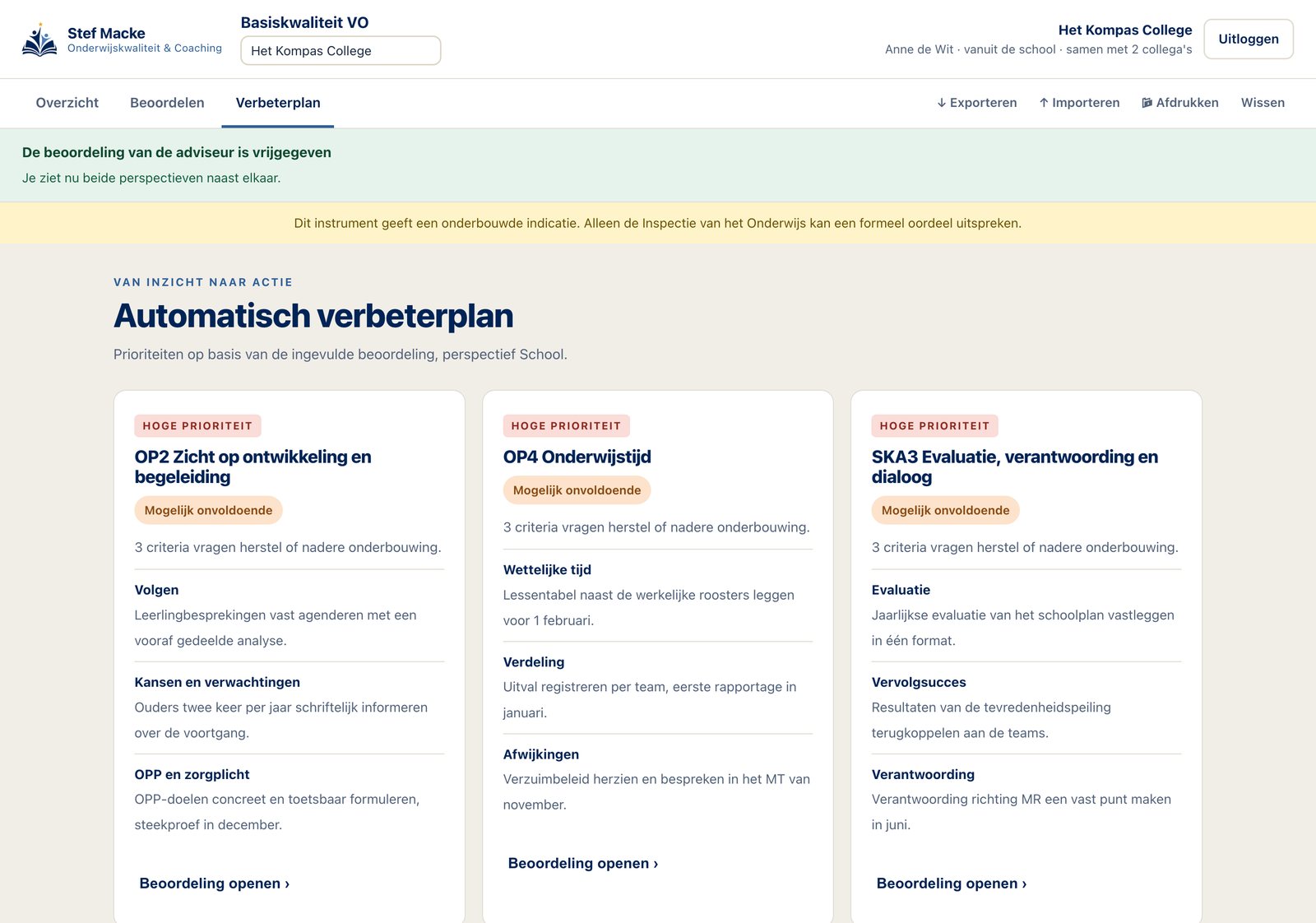Click Mogelijk onvoldoende badge under OP2
The width and height of the screenshot is (1316, 923).
click(208, 510)
